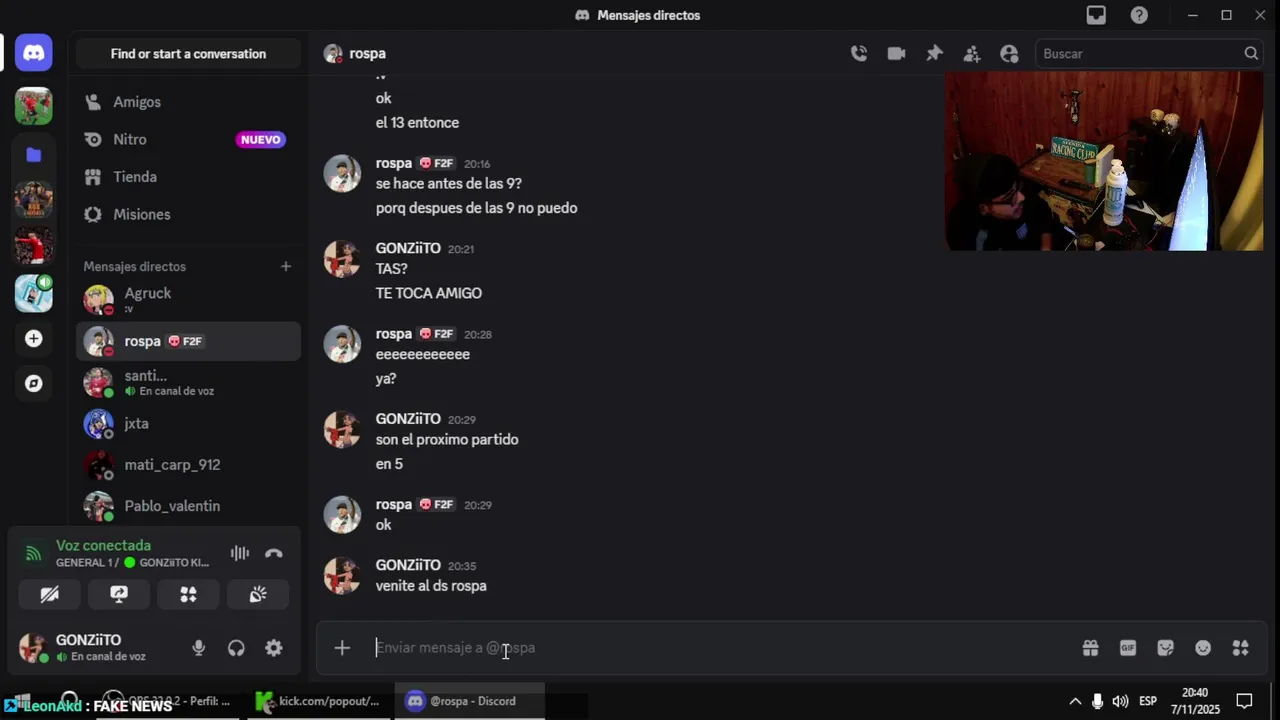Show rospa's user profile panel

point(1009,54)
